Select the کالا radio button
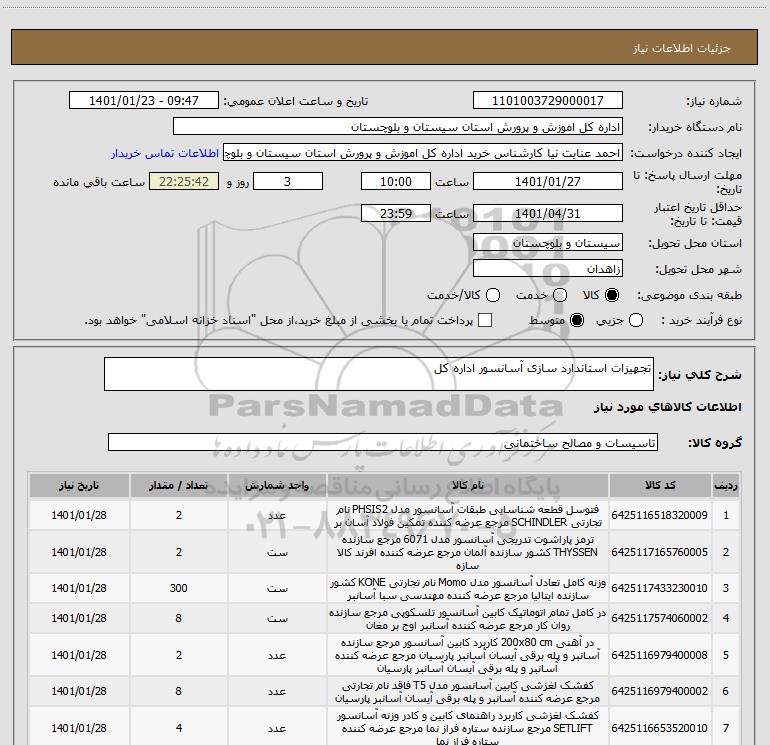This screenshot has height=745, width=770. coord(612,295)
